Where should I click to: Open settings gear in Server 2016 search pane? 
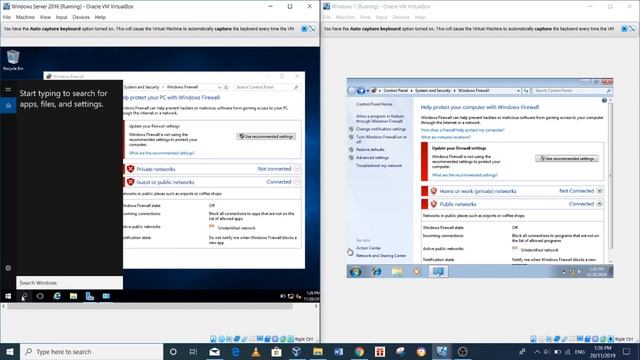click(x=8, y=268)
